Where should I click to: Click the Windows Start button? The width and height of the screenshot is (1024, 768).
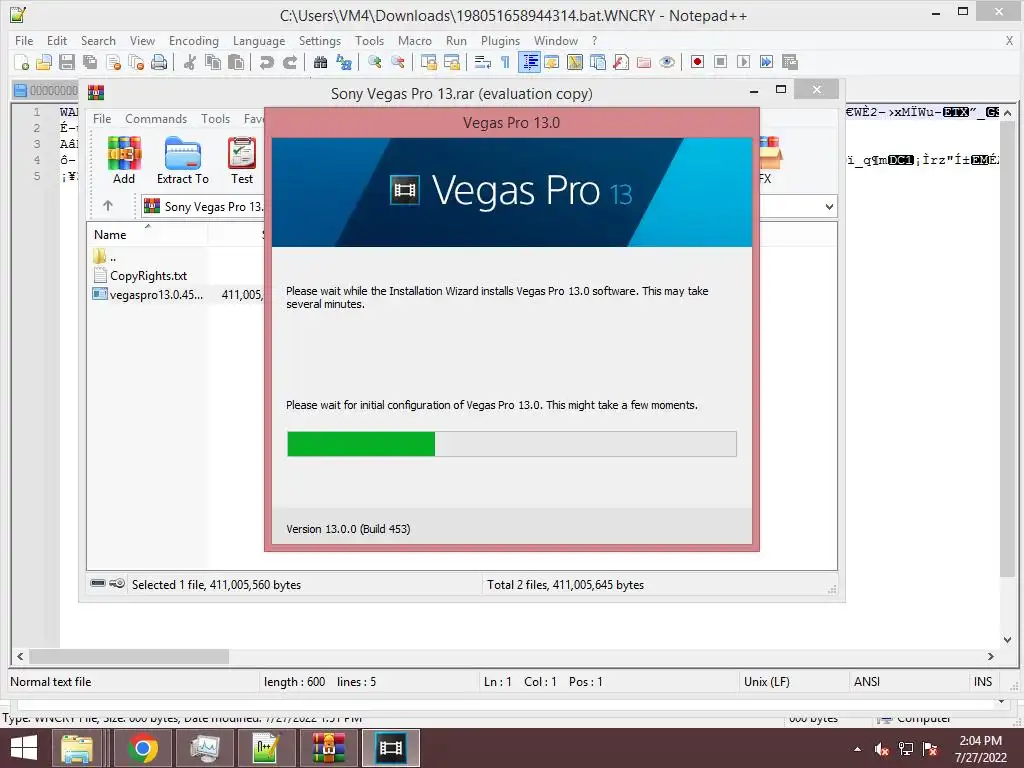(24, 748)
